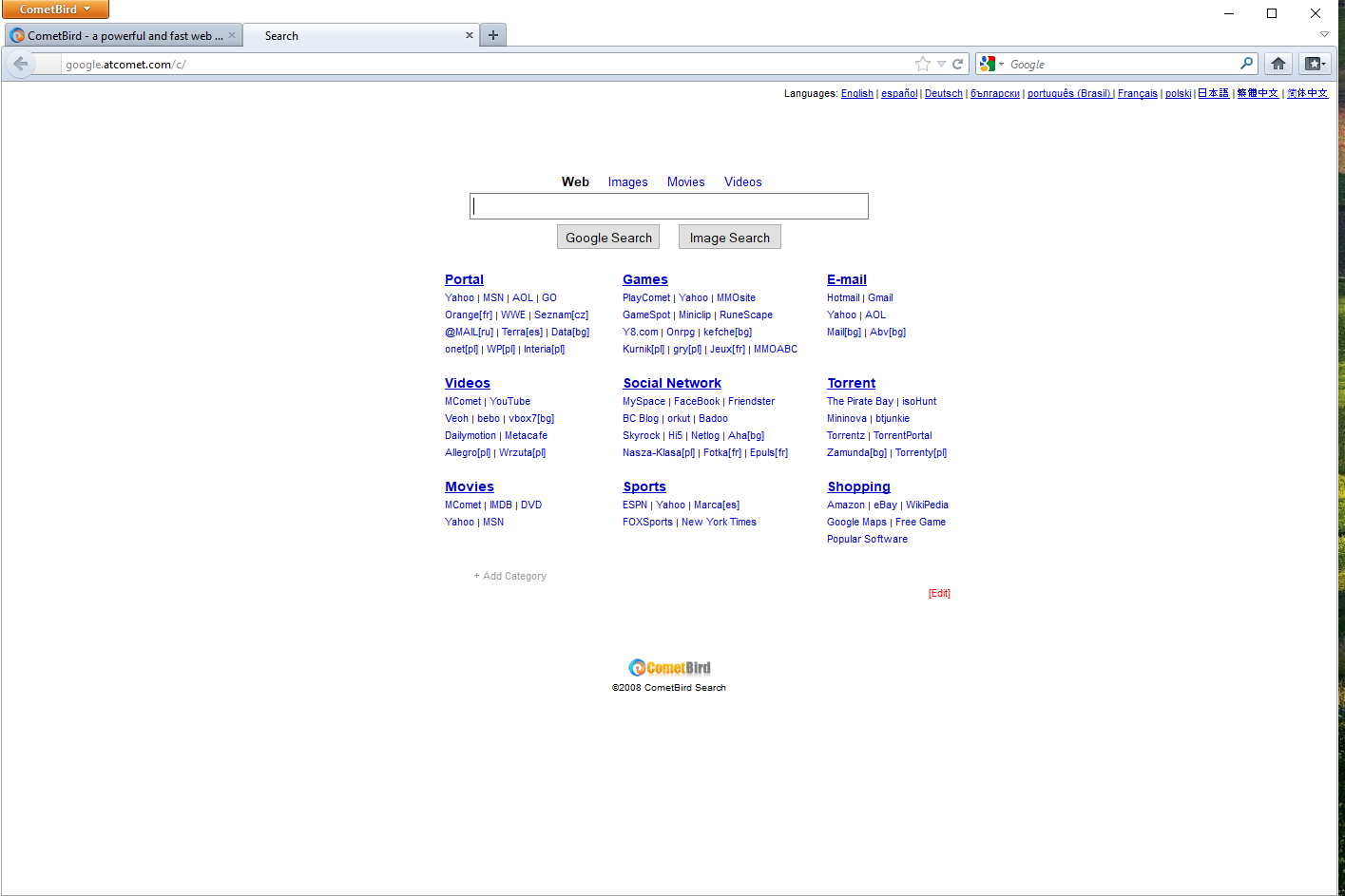1345x896 pixels.
Task: Open the TorrentPortal link
Action: pos(903,435)
